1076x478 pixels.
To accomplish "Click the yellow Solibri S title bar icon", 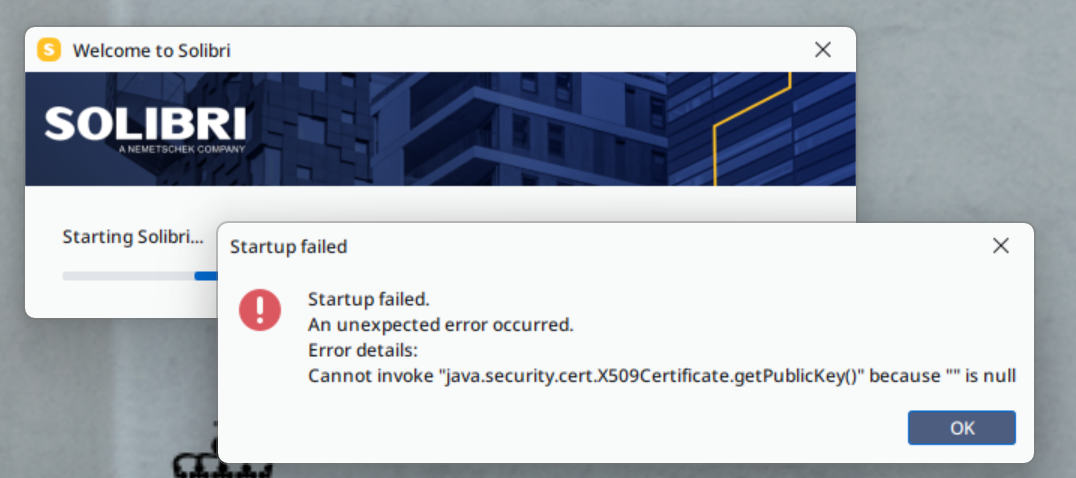I will (x=49, y=50).
